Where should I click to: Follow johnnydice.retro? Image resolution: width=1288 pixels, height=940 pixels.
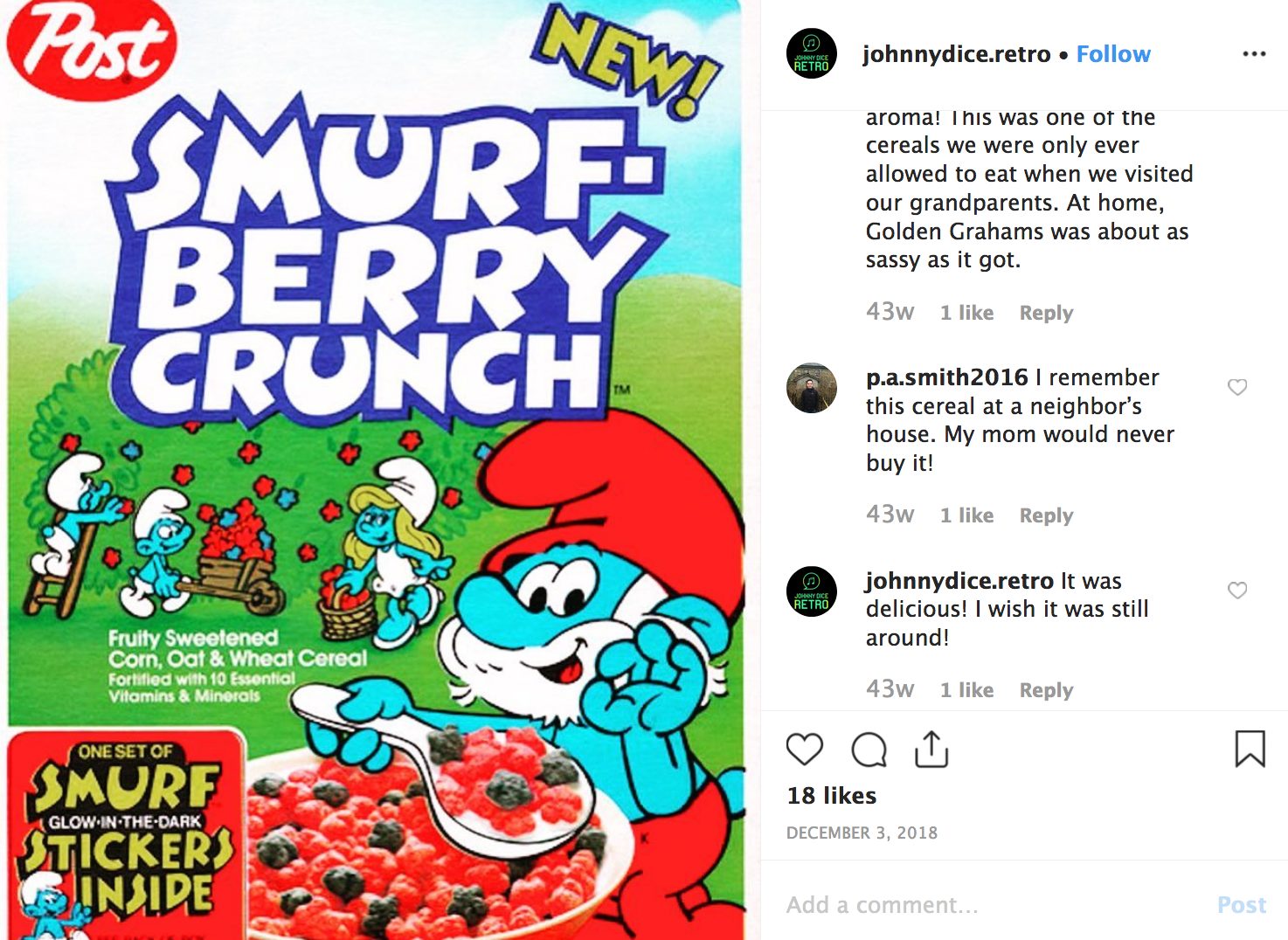1113,54
